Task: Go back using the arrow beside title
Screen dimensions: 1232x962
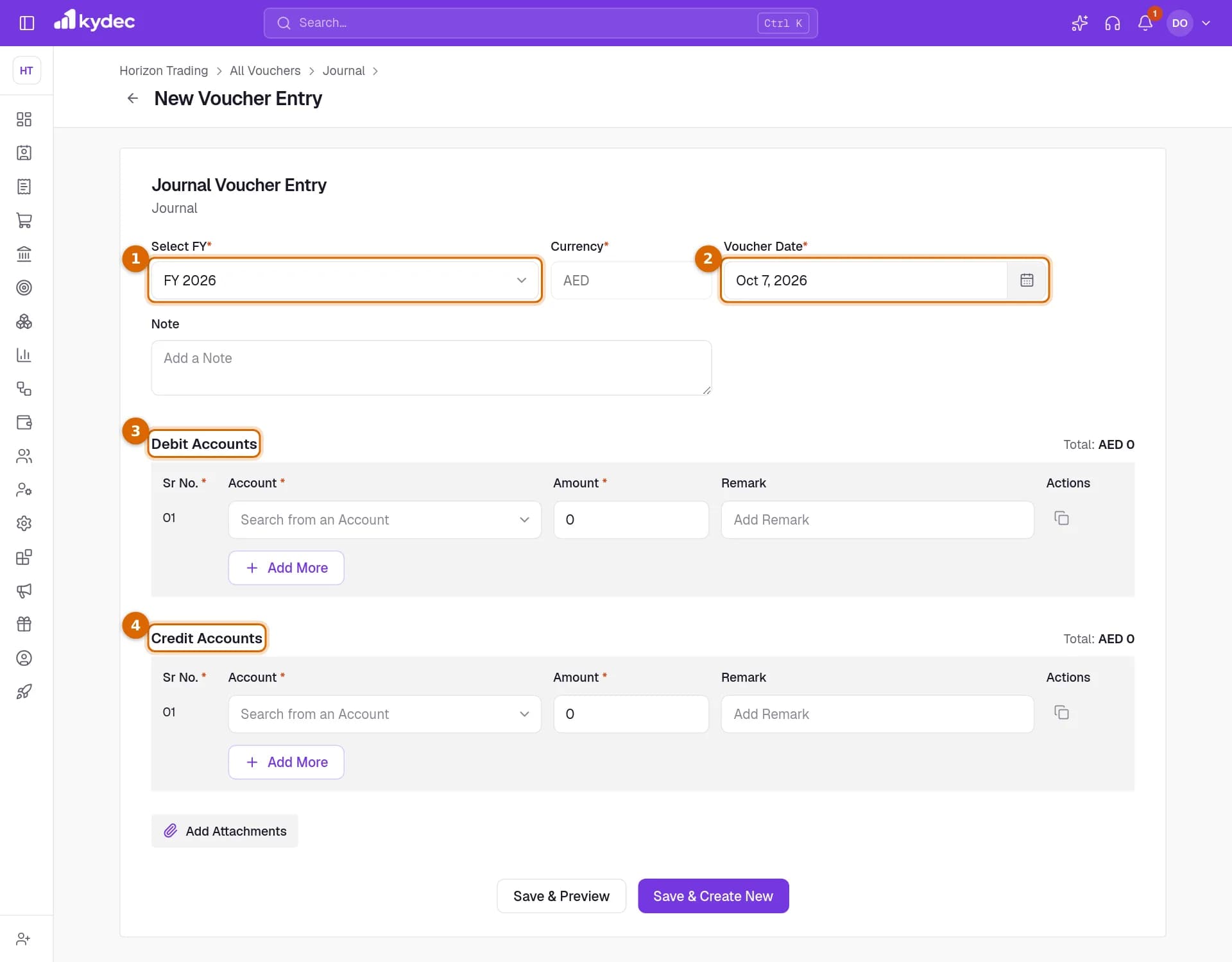Action: 132,98
